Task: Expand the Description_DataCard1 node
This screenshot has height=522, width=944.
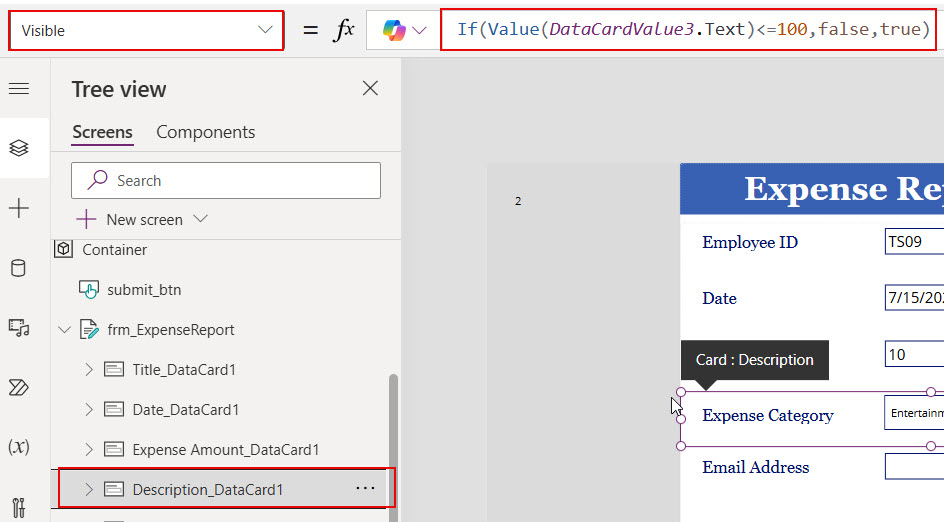Action: (88, 489)
